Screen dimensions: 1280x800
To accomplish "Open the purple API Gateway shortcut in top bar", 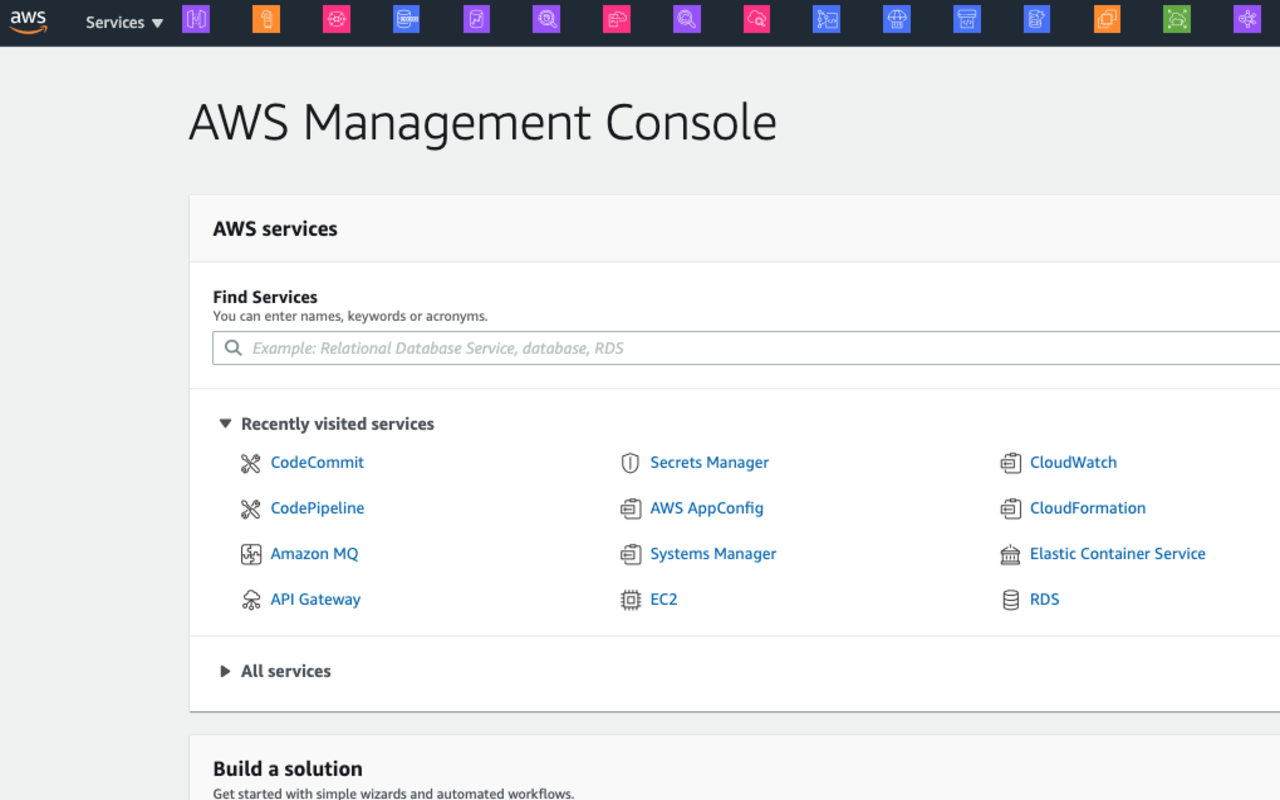I will 196,18.
